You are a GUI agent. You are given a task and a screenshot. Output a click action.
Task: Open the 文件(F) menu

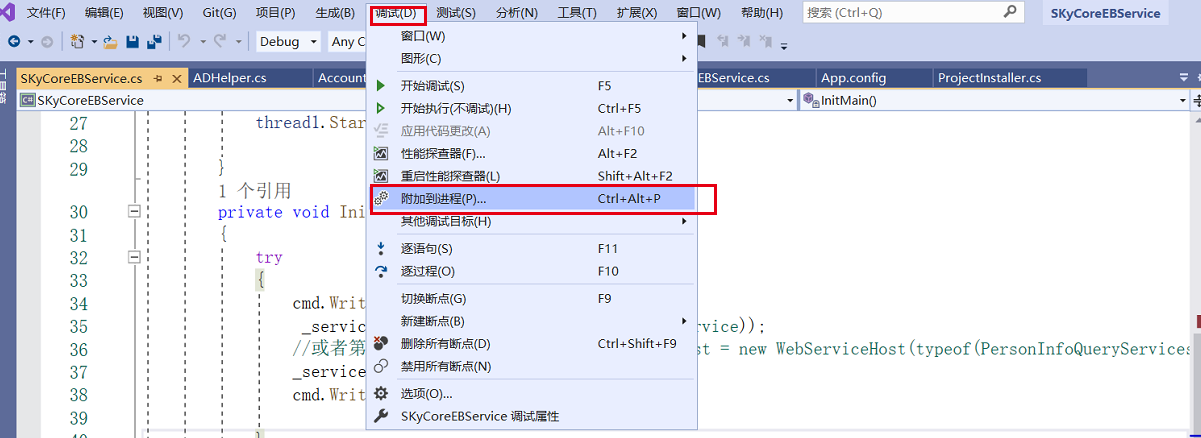pyautogui.click(x=45, y=13)
